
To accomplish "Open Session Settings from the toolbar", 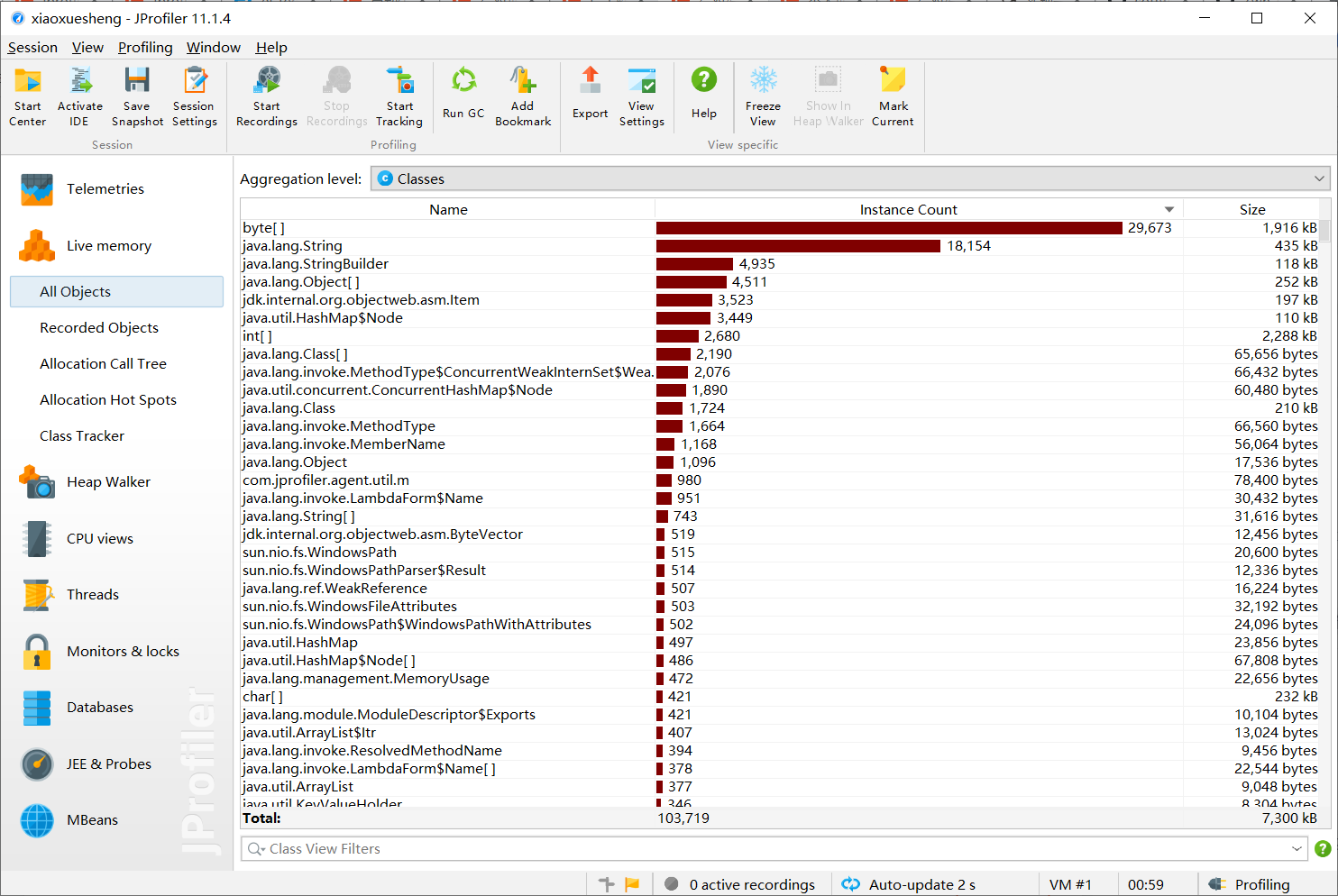I will point(195,96).
